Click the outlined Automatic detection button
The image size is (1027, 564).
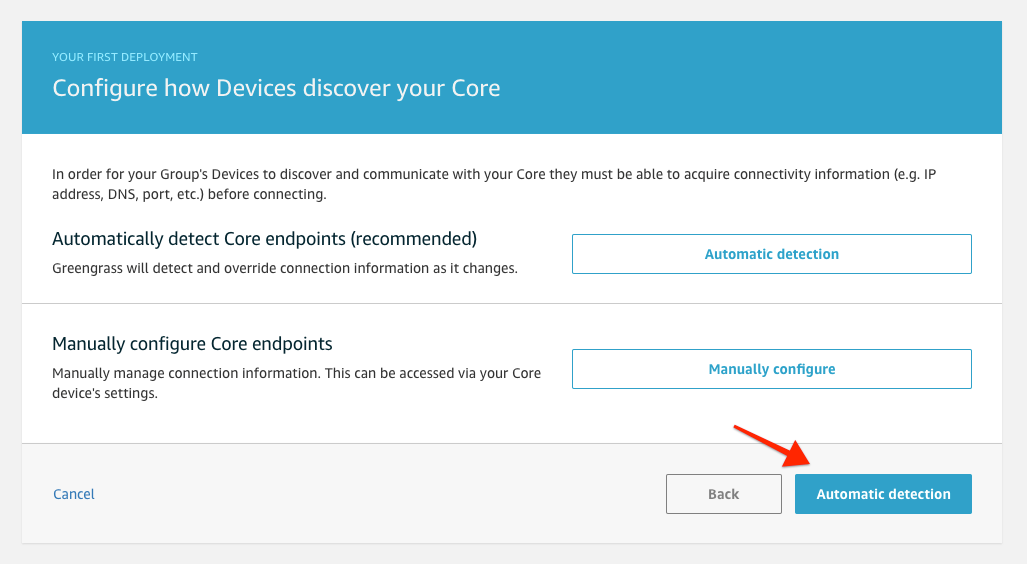tap(771, 254)
